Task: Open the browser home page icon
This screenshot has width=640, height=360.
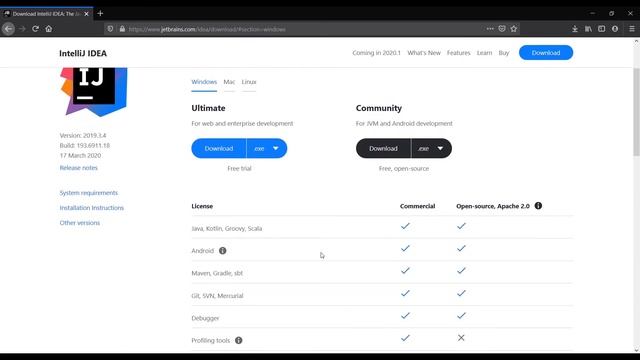Action: pos(49,29)
